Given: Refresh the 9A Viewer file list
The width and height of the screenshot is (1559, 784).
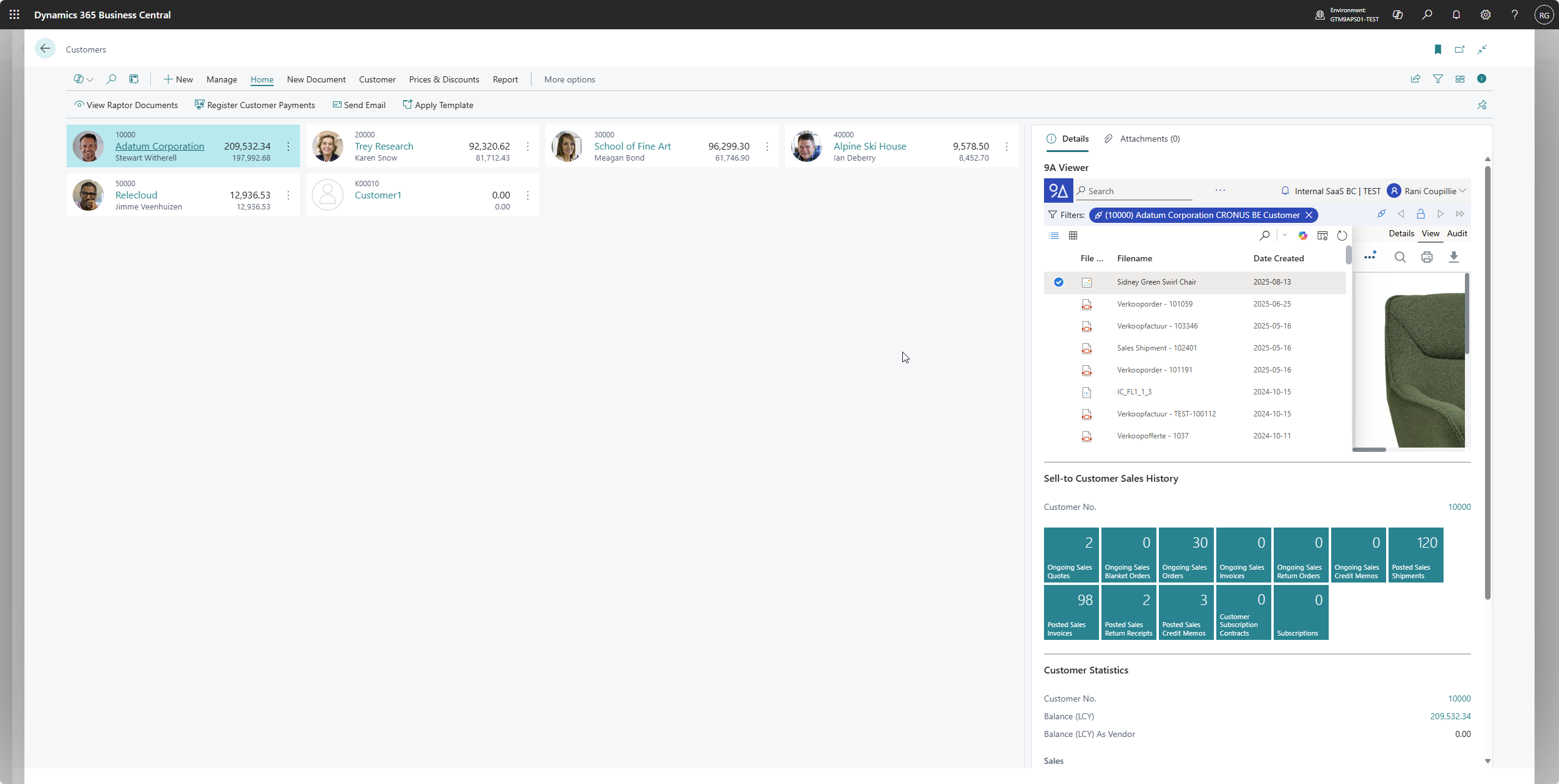Looking at the screenshot, I should pos(1342,236).
